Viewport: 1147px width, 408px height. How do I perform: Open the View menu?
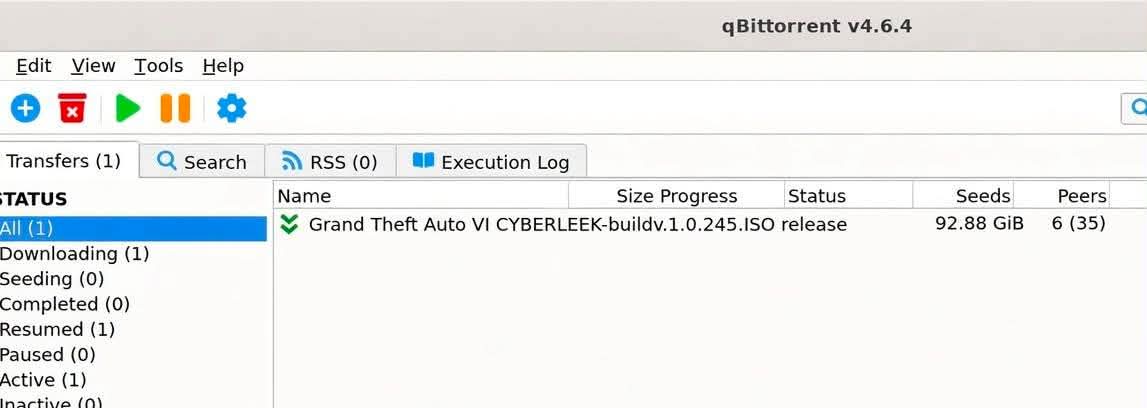click(x=93, y=66)
